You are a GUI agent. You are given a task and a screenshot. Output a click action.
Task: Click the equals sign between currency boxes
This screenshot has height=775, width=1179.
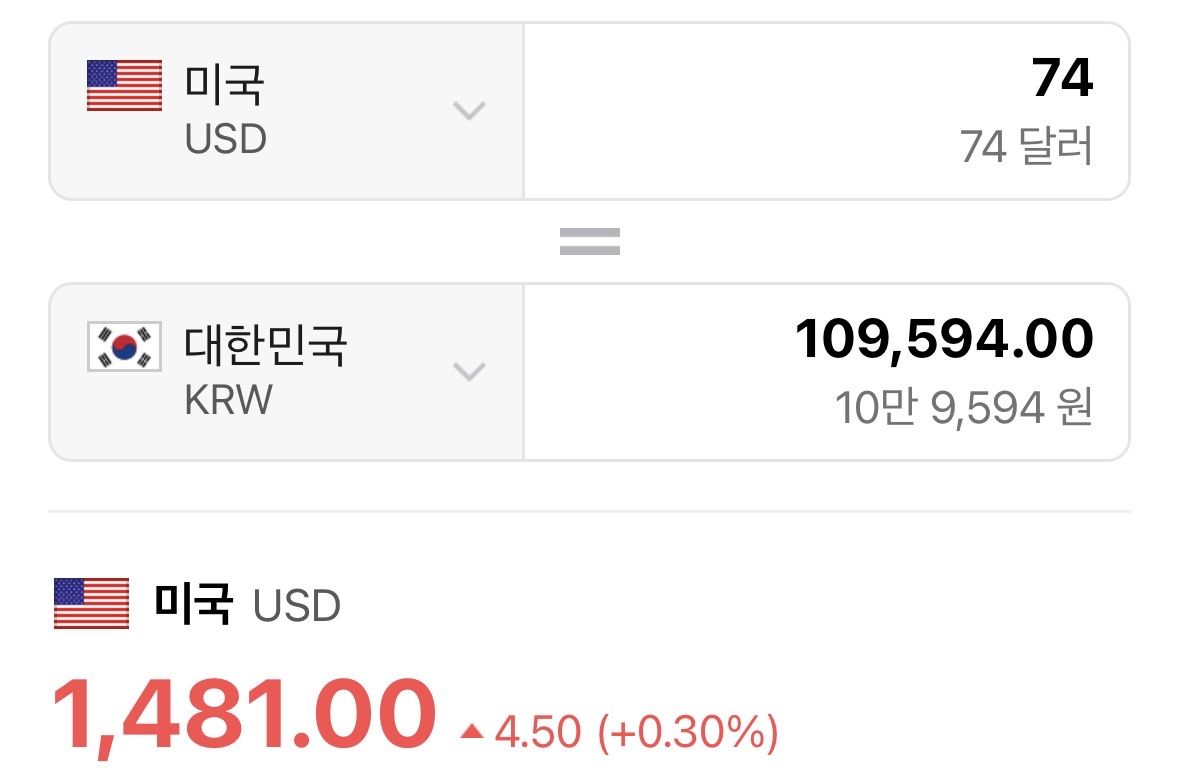click(589, 241)
